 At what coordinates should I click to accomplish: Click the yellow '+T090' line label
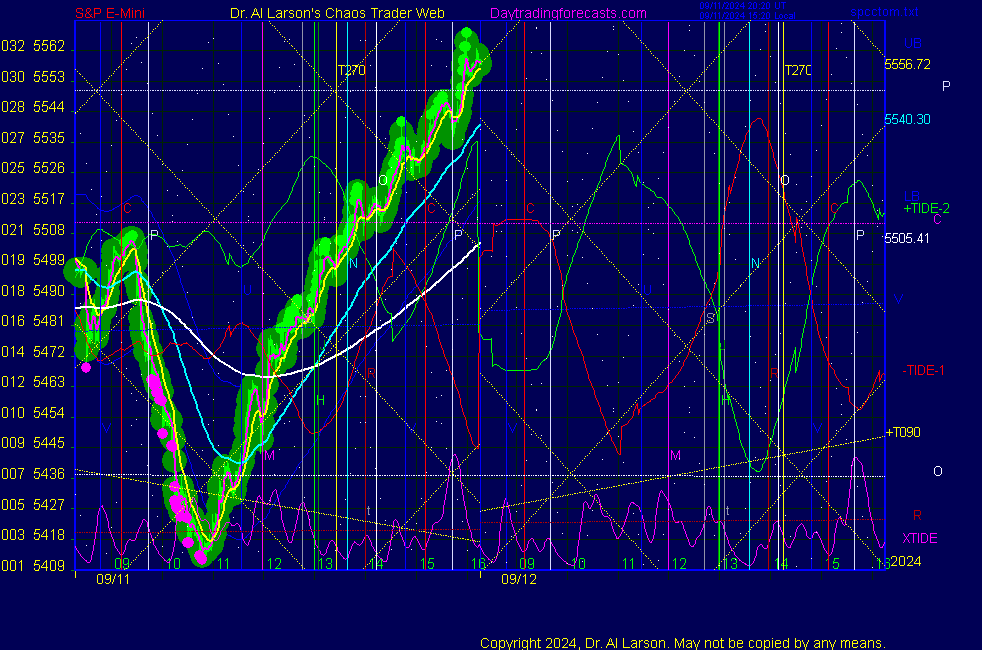[902, 432]
